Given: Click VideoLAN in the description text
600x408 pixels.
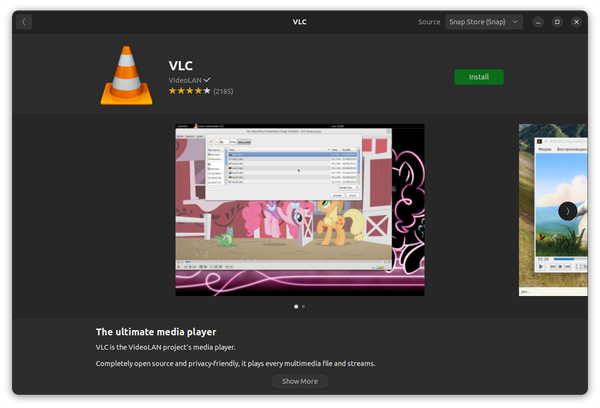Looking at the screenshot, I should pyautogui.click(x=144, y=346).
